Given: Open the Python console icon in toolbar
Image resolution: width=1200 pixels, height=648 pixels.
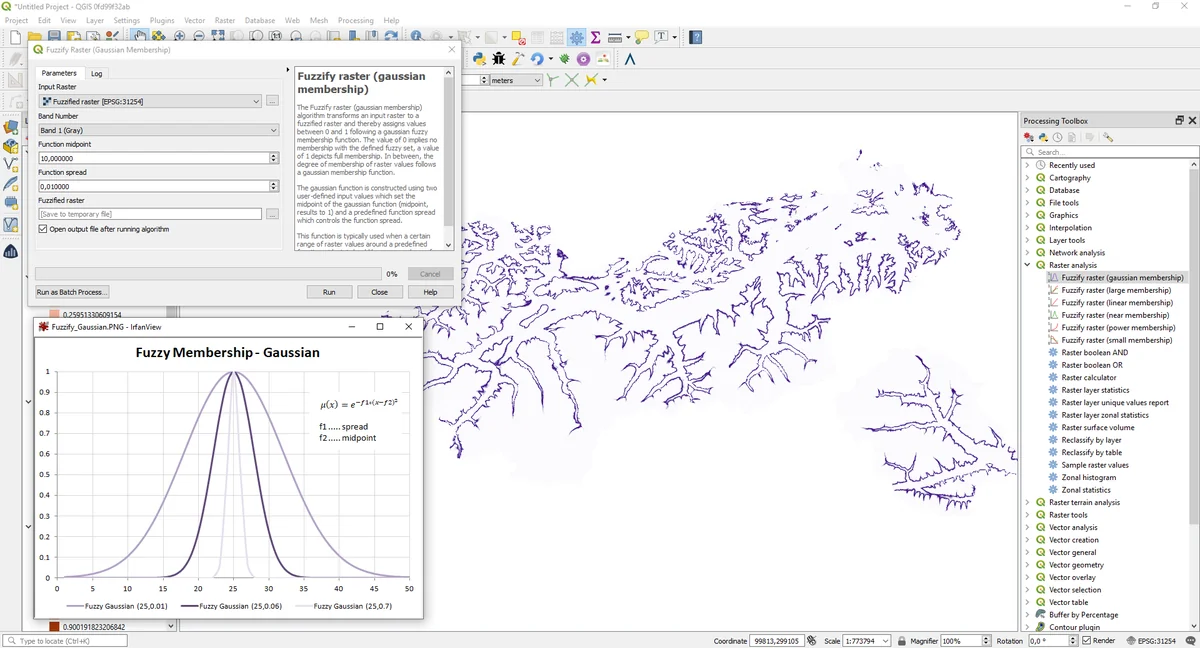Looking at the screenshot, I should [x=479, y=59].
